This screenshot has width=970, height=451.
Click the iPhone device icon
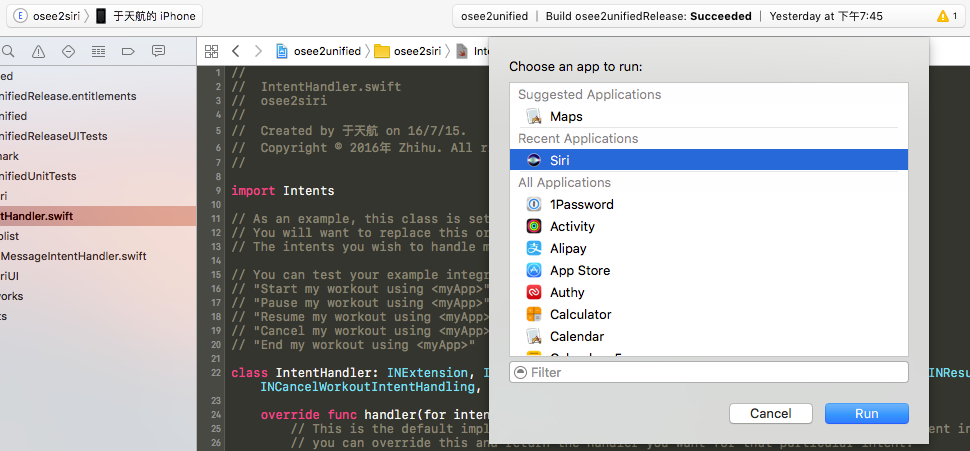coord(101,16)
